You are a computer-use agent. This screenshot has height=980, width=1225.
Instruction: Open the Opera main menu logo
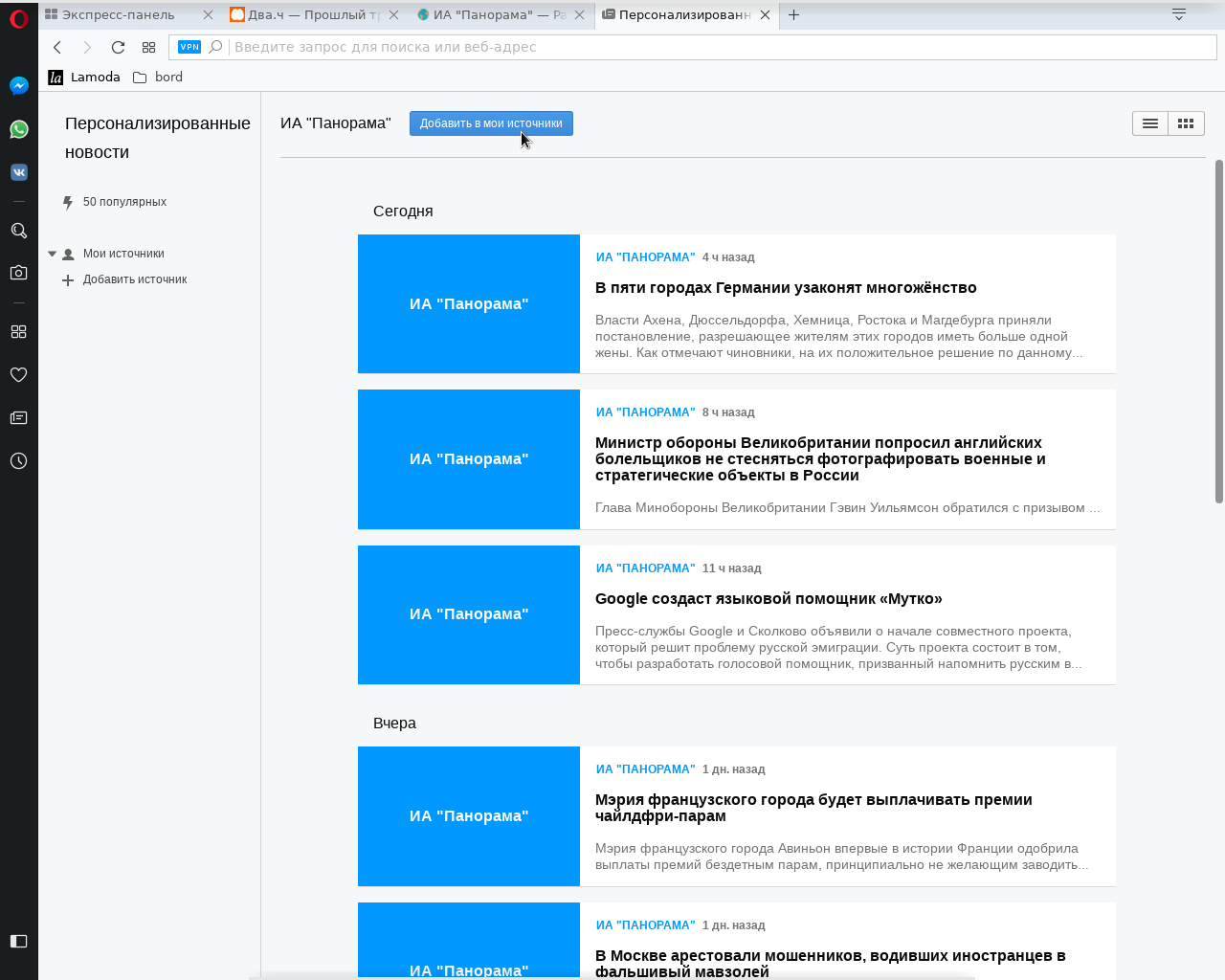[x=19, y=18]
